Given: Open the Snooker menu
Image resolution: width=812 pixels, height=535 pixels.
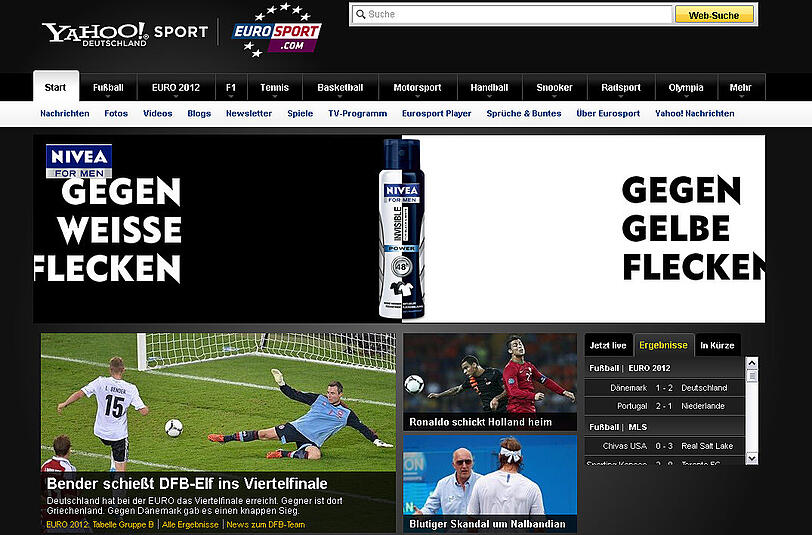Looking at the screenshot, I should 555,88.
